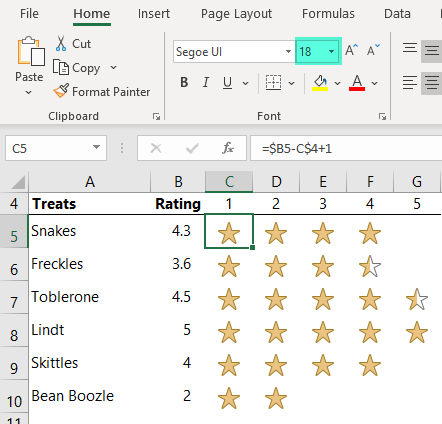Screen dimensions: 442x424
Task: Select column B header
Action: 178,182
